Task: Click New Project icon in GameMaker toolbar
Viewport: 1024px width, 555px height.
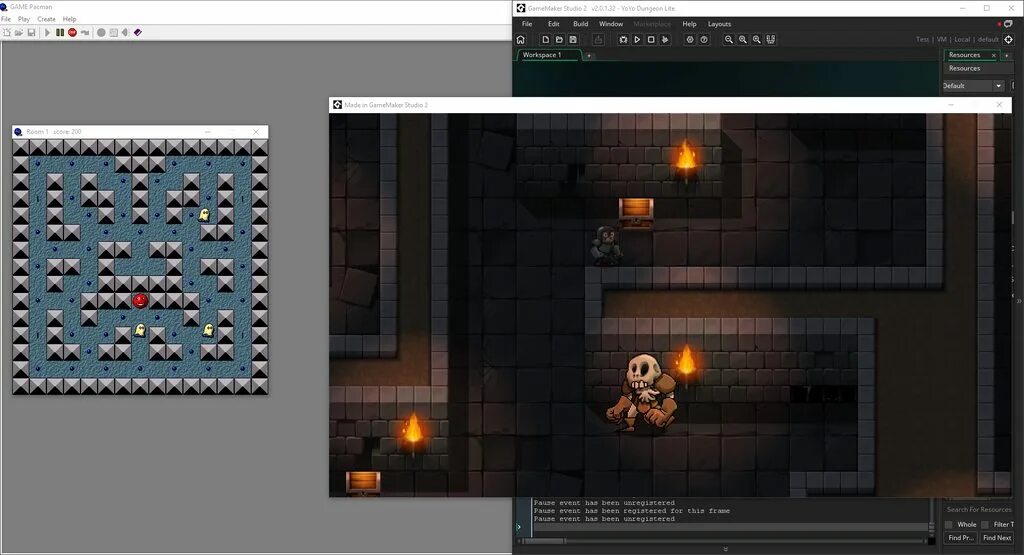Action: 545,39
